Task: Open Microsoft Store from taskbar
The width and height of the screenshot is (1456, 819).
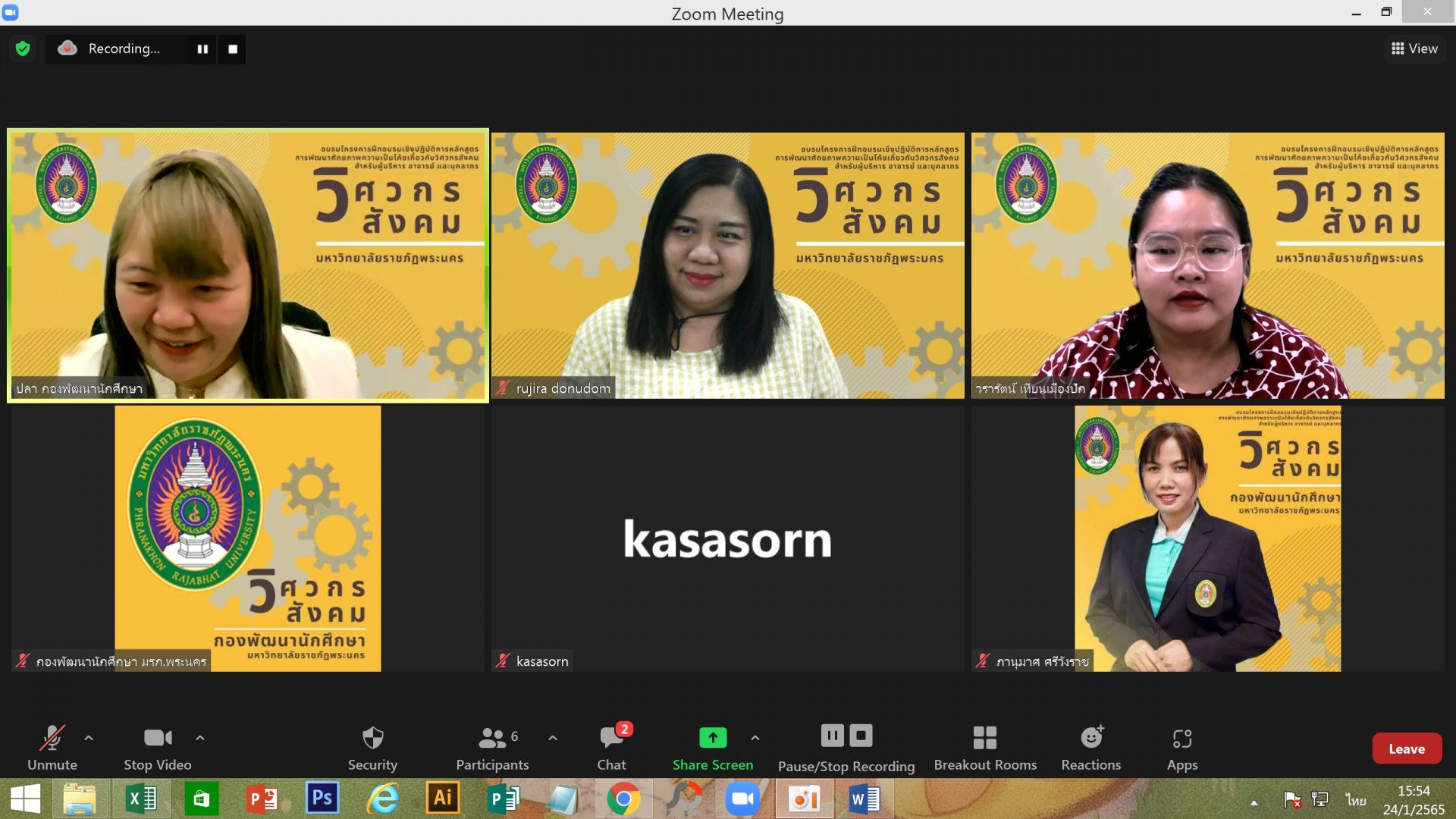Action: pyautogui.click(x=201, y=799)
